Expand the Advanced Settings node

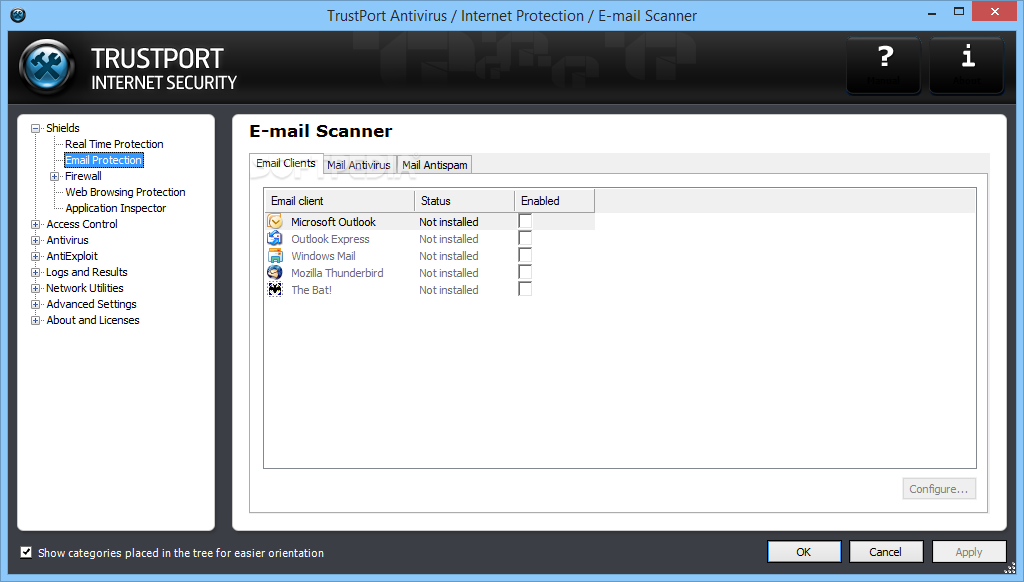tap(36, 304)
